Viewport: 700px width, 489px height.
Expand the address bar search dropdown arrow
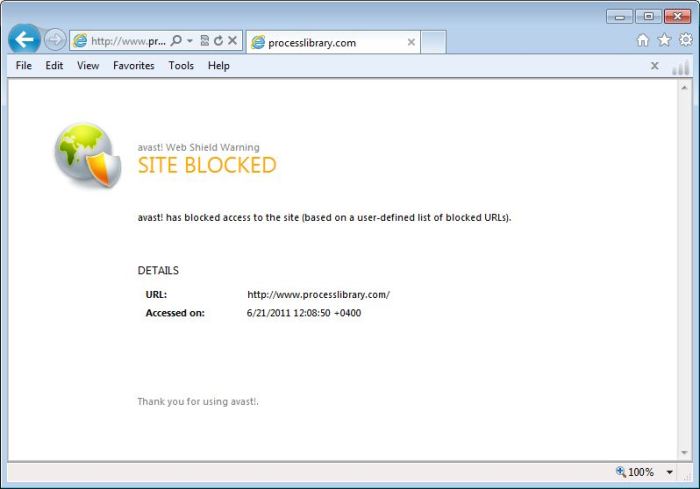pos(189,41)
